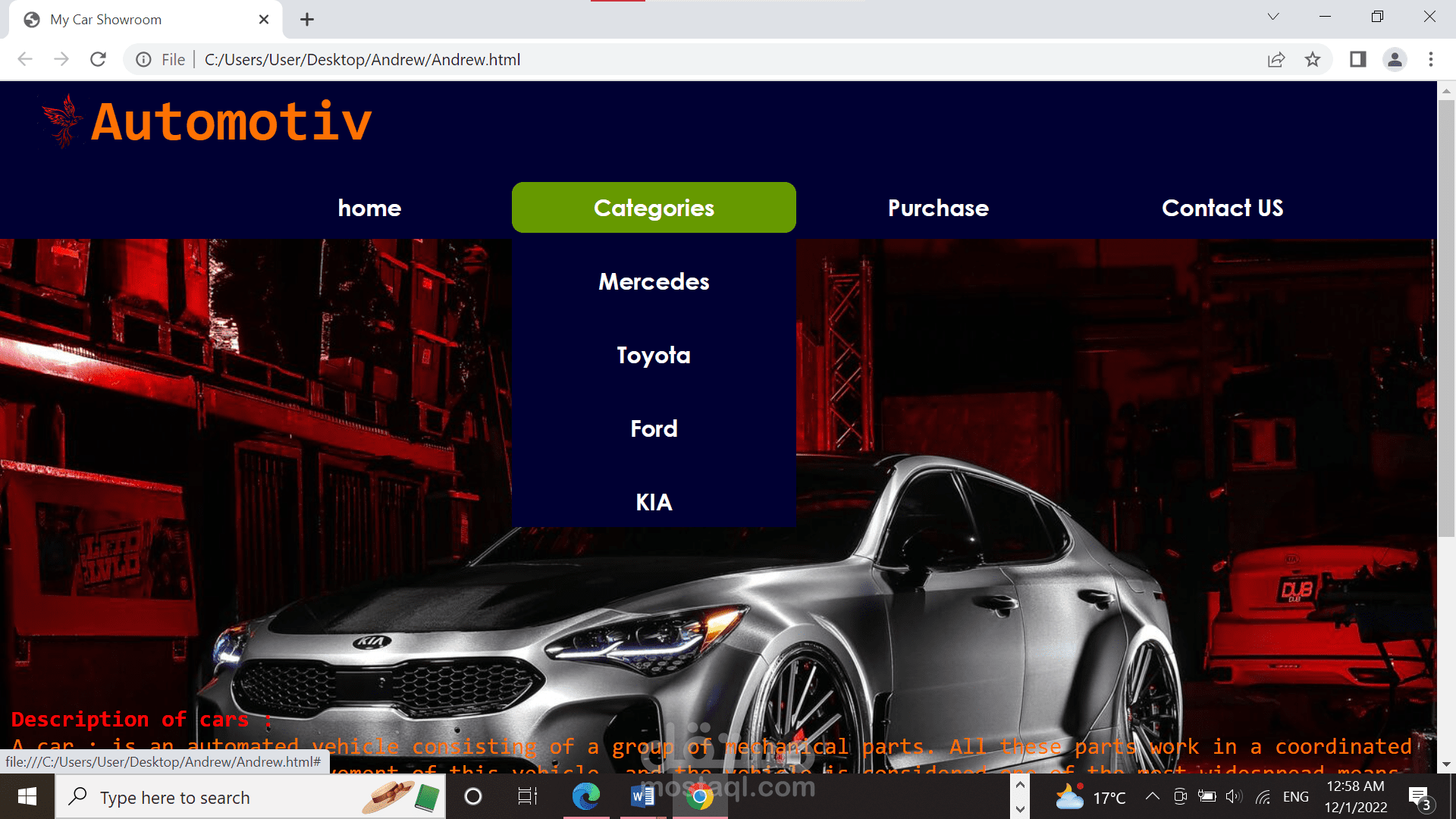The width and height of the screenshot is (1456, 819).
Task: Click the Automotiv site title
Action: (231, 121)
